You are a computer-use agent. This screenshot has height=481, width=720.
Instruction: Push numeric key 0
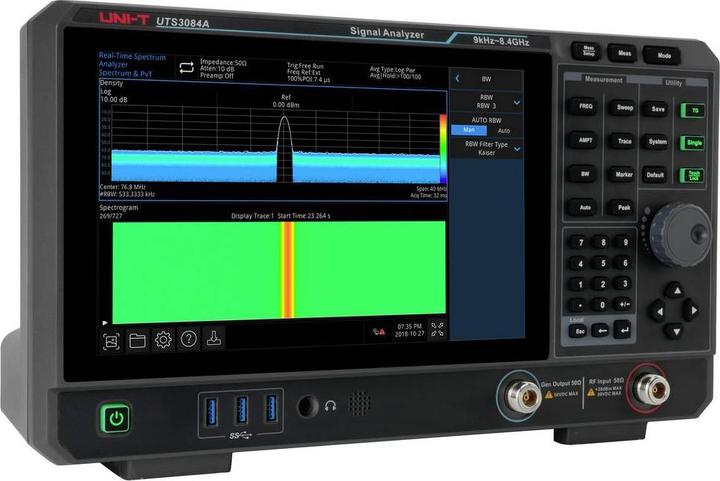[602, 305]
